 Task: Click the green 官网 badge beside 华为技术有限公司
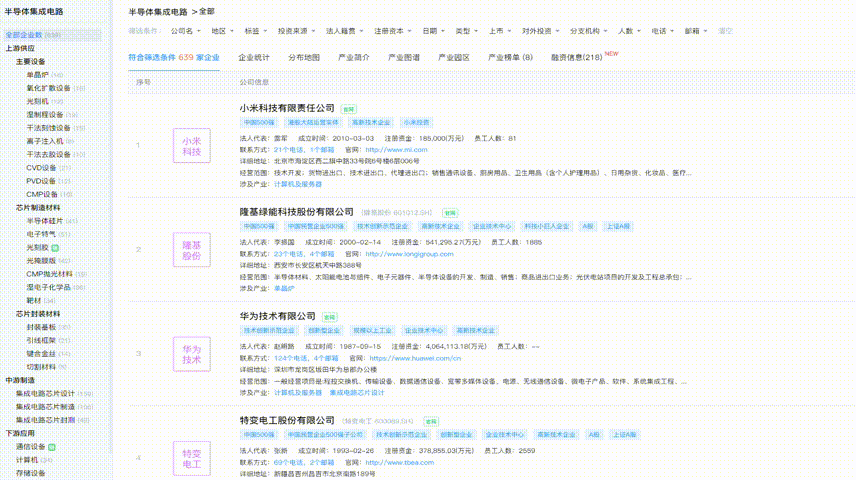(x=330, y=316)
